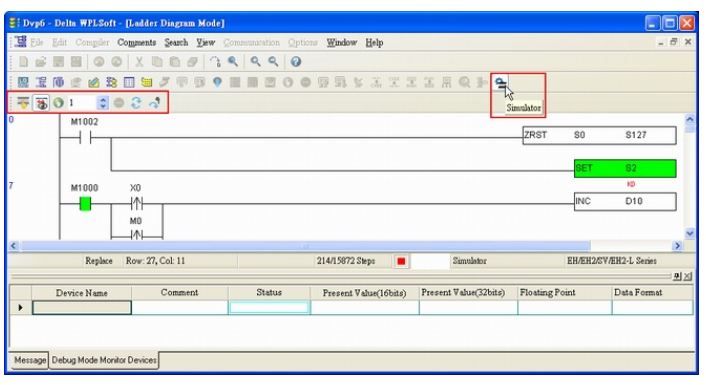The width and height of the screenshot is (706, 385).
Task: Select the M1002 contact in the ladder
Action: [85, 137]
